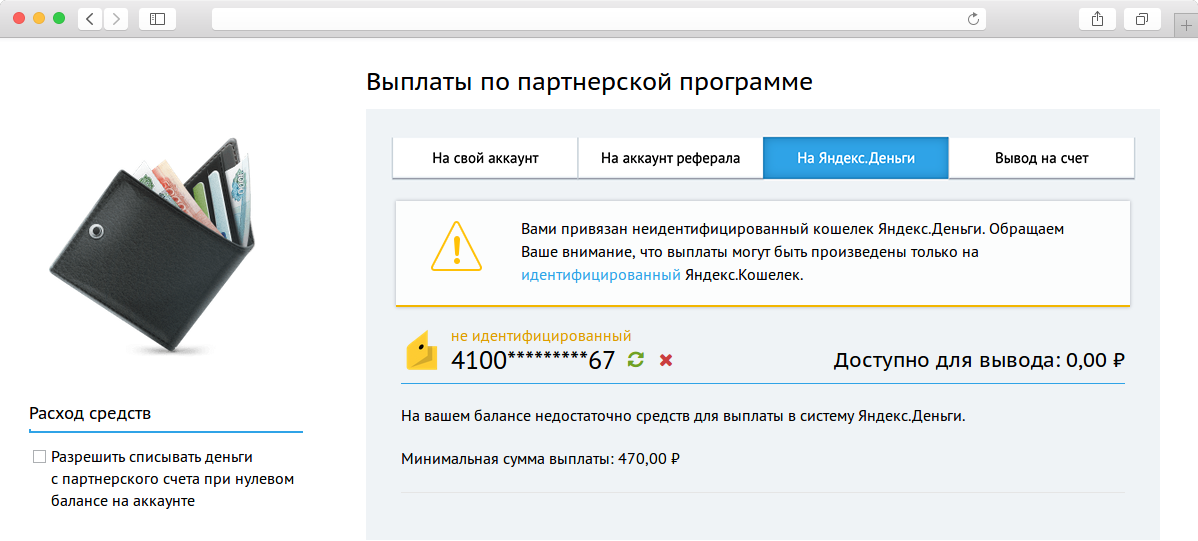
Task: Remove the linked wallet with red cross
Action: coord(665,360)
